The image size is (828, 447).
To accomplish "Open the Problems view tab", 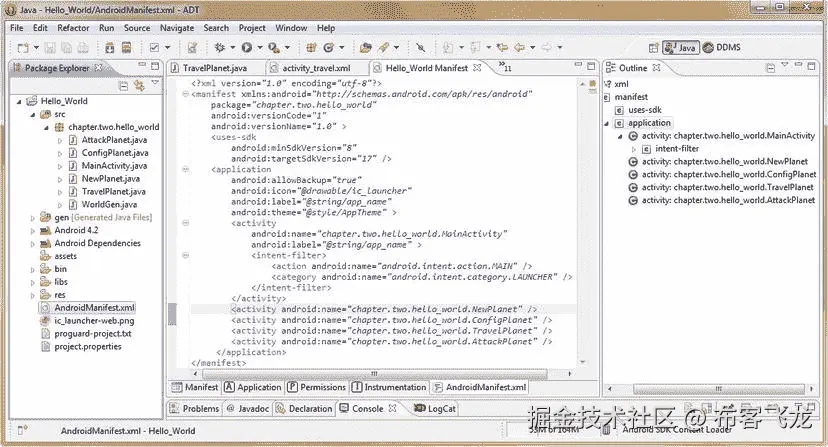I will [195, 408].
